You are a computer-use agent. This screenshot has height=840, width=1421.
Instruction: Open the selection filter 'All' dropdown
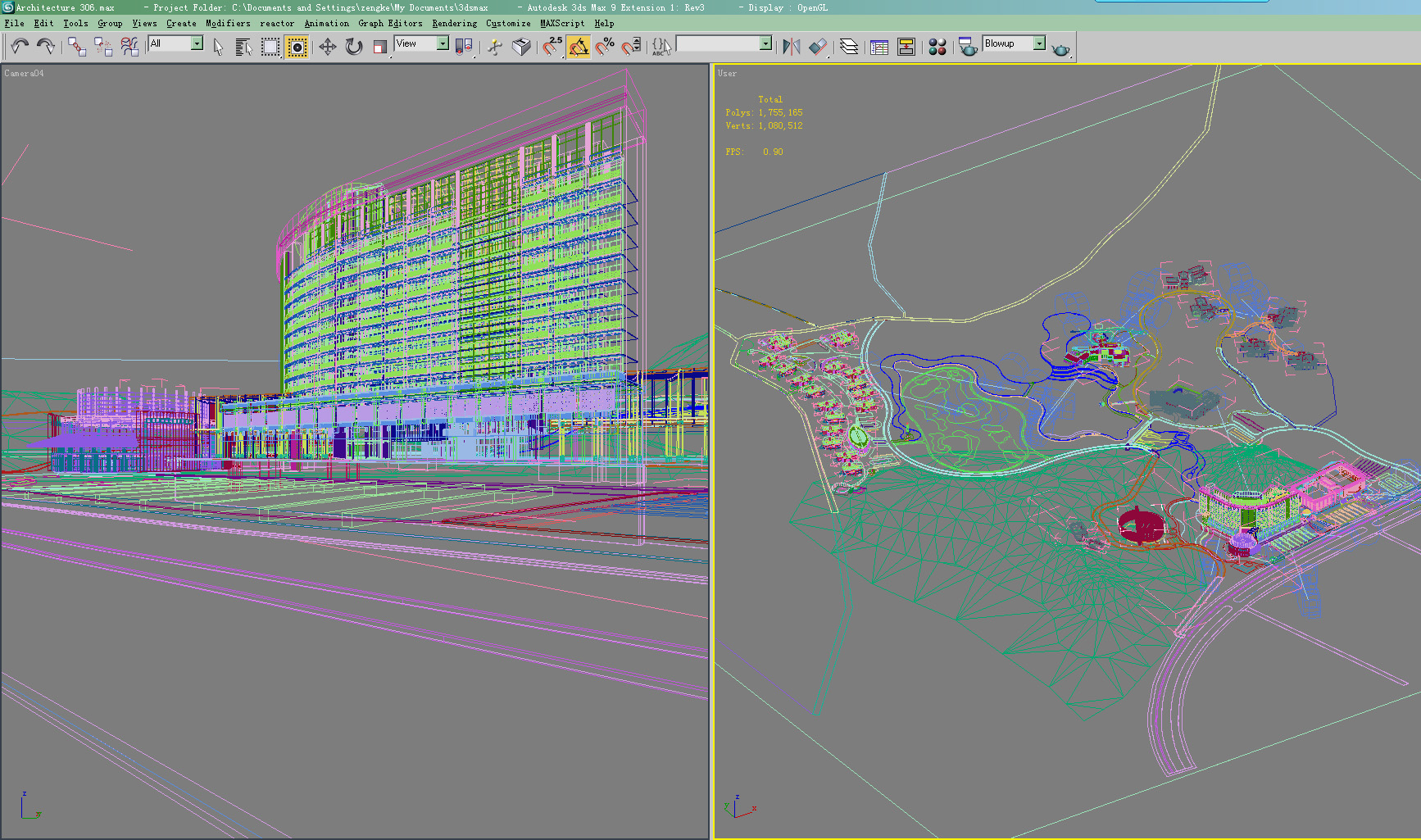pyautogui.click(x=175, y=43)
